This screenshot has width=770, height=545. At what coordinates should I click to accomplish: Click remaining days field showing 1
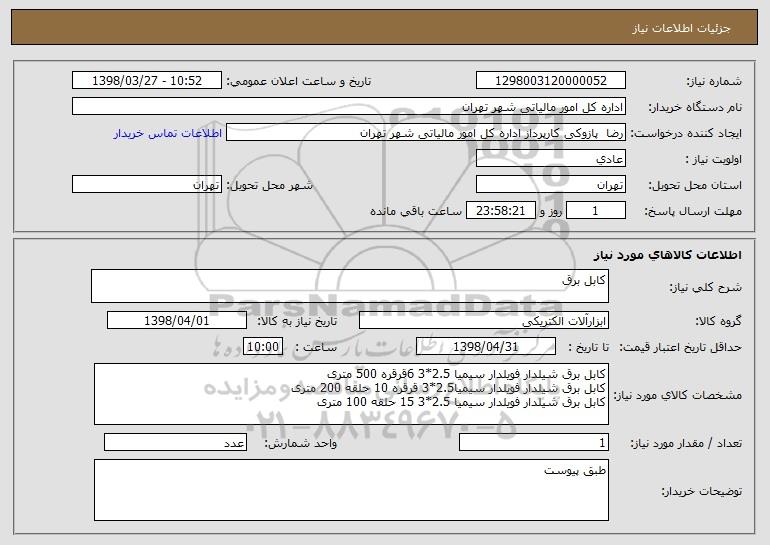(x=596, y=211)
